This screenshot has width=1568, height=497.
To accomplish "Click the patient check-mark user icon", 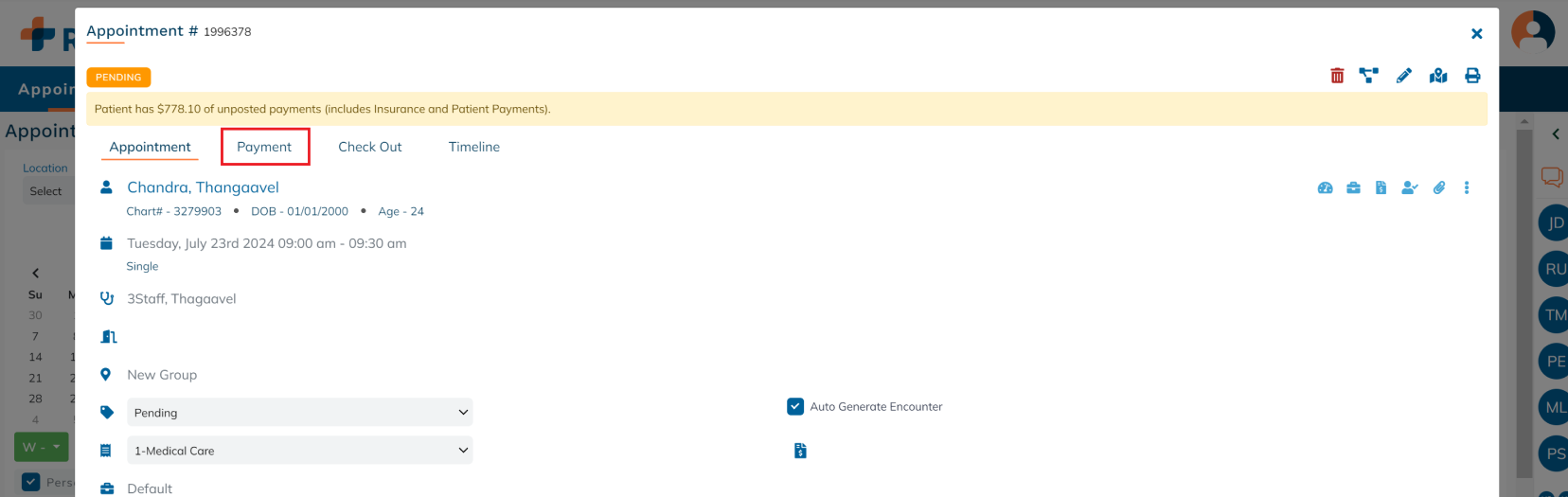I will tap(1409, 187).
